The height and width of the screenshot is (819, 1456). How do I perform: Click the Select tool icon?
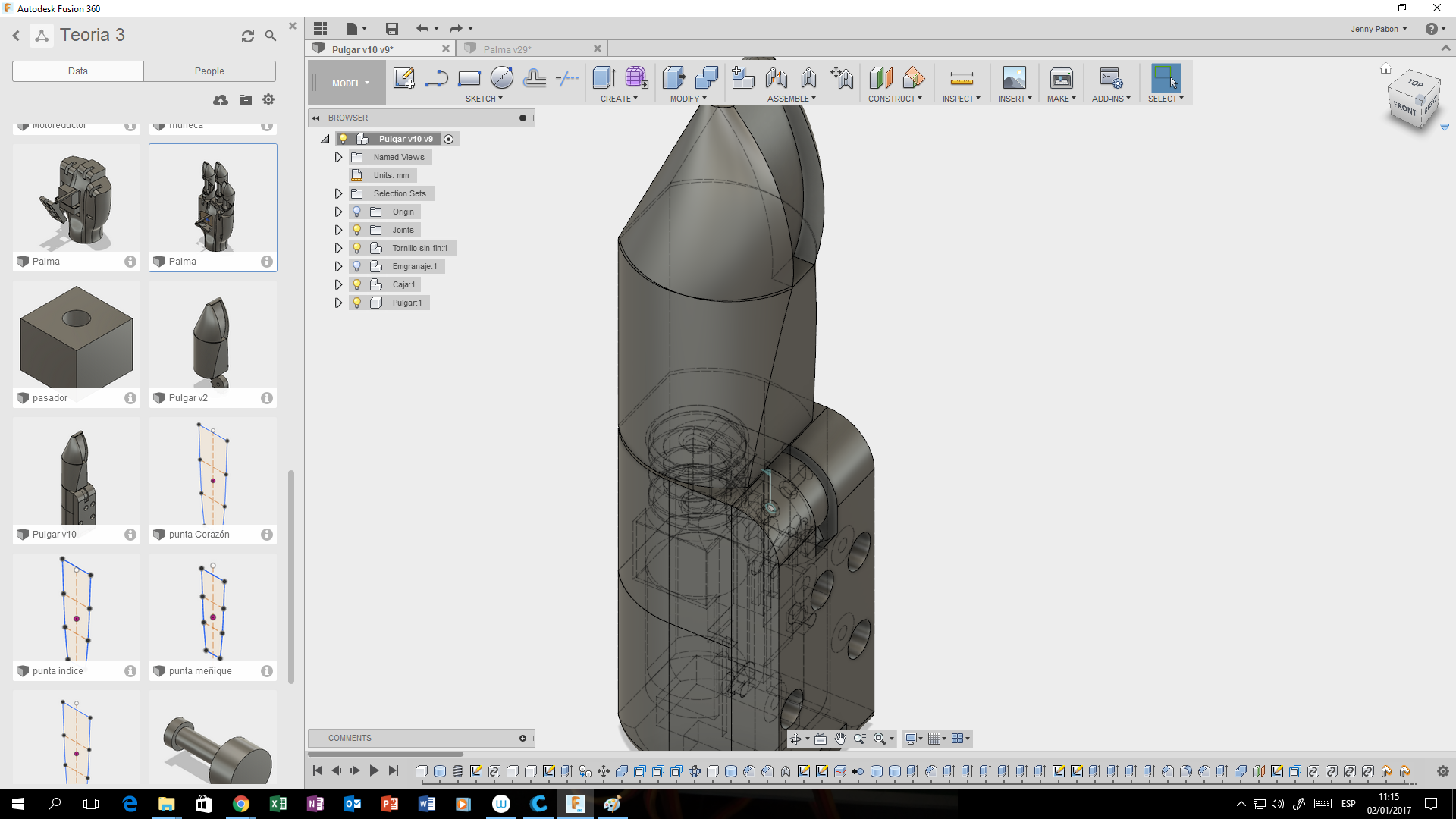(1166, 78)
